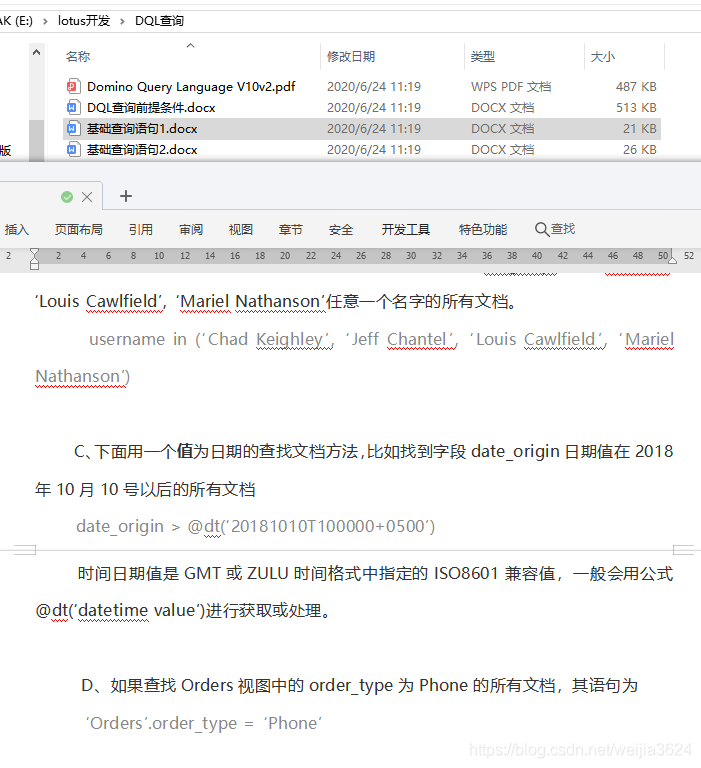
Task: Click the paragraph starting C、下面用一个值为日期
Action: click(x=373, y=451)
